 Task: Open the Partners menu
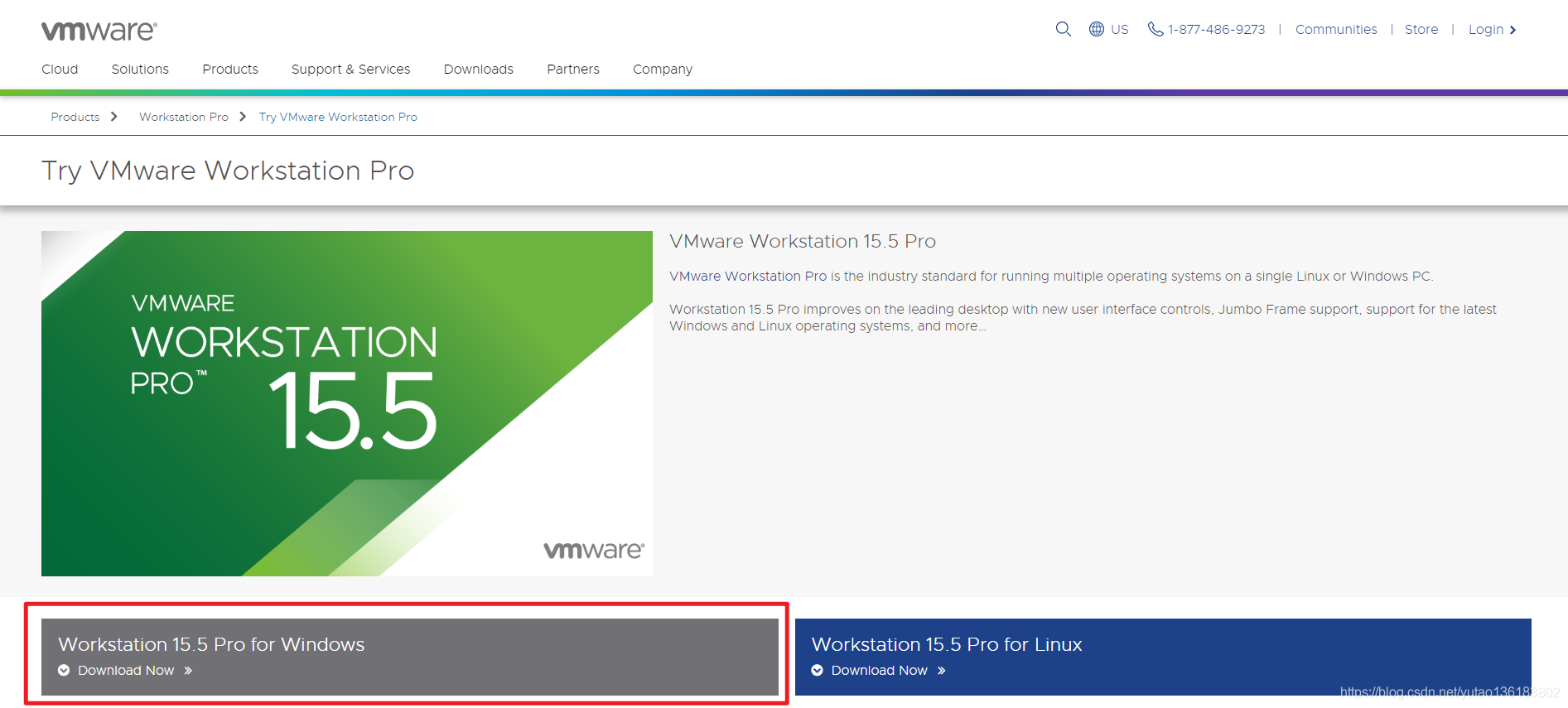tap(573, 69)
